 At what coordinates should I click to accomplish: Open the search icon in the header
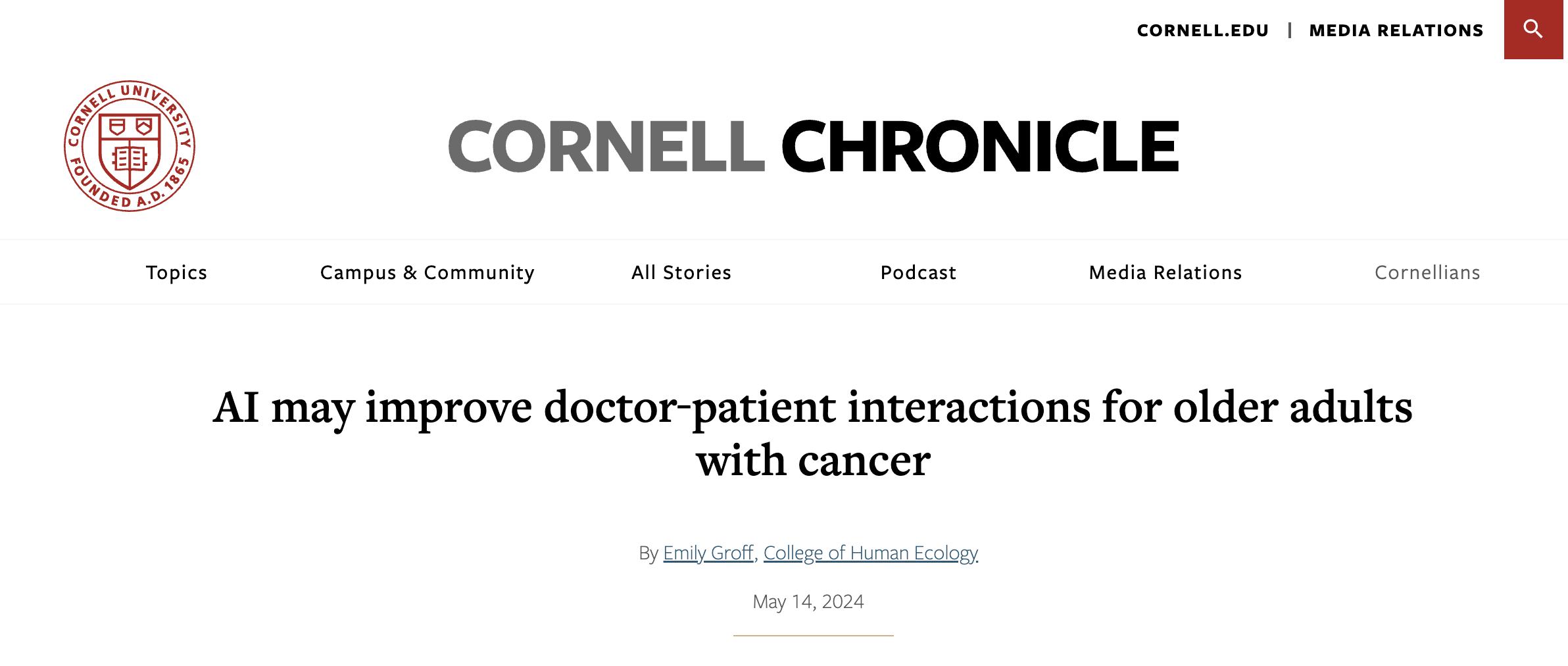point(1532,30)
